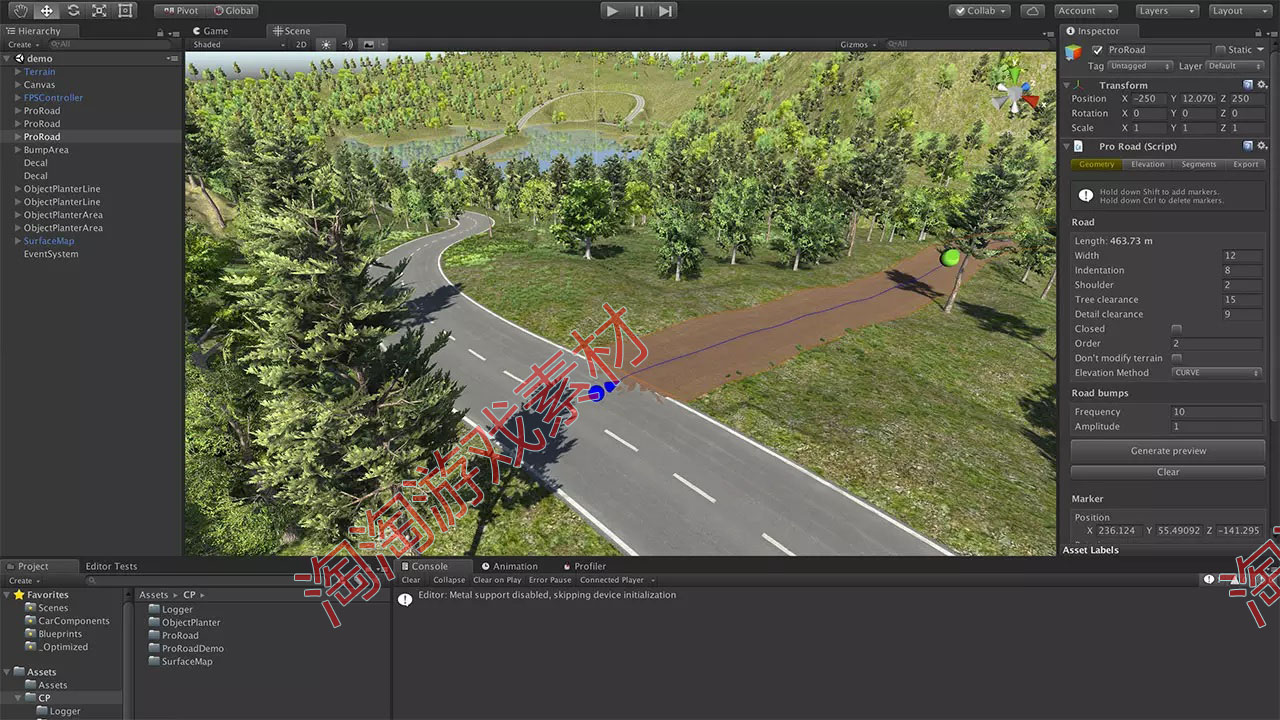The width and height of the screenshot is (1280, 720).
Task: Open the Layout dropdown
Action: 1240,10
